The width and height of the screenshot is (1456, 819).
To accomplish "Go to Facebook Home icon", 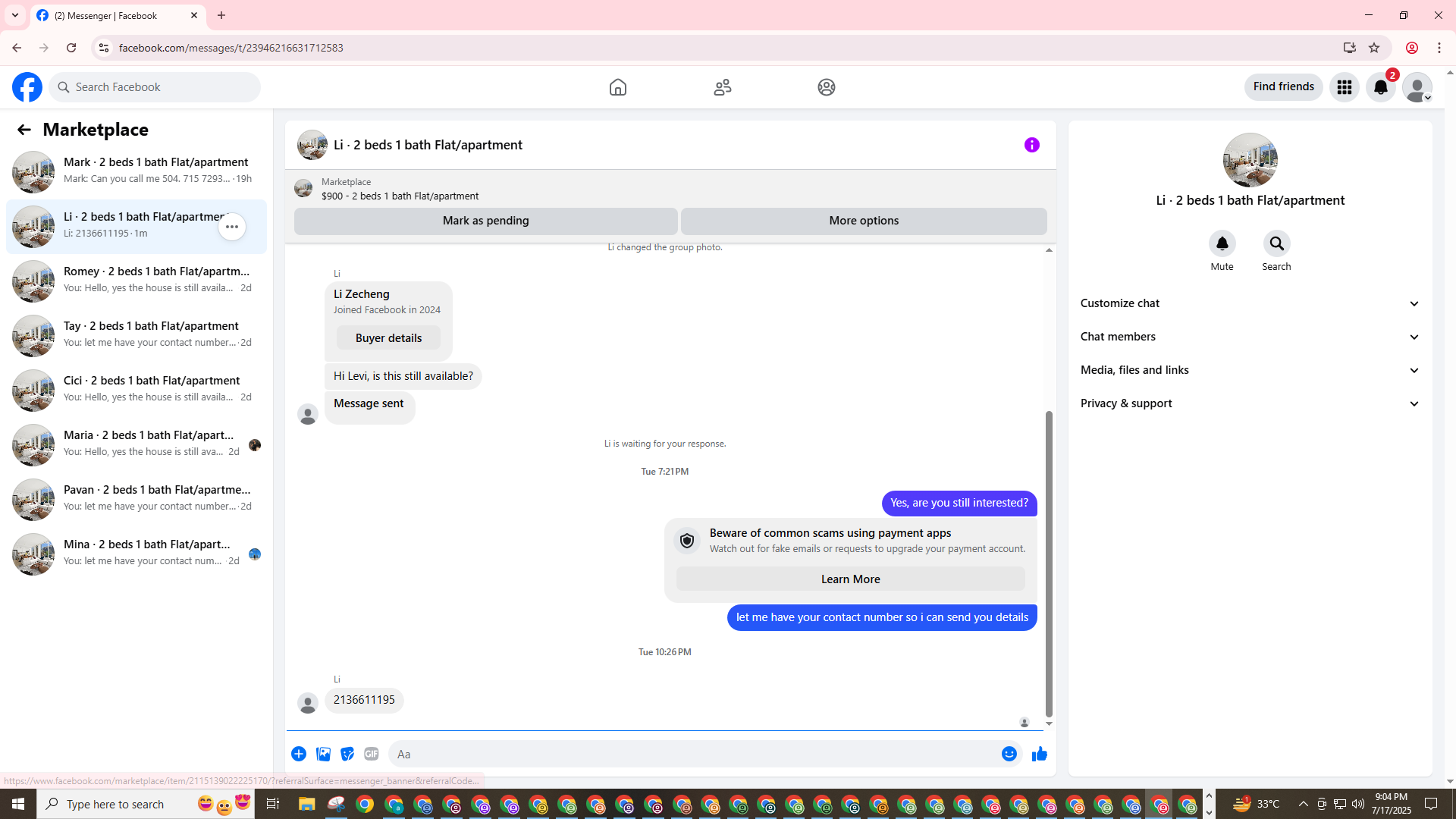I will (x=618, y=87).
